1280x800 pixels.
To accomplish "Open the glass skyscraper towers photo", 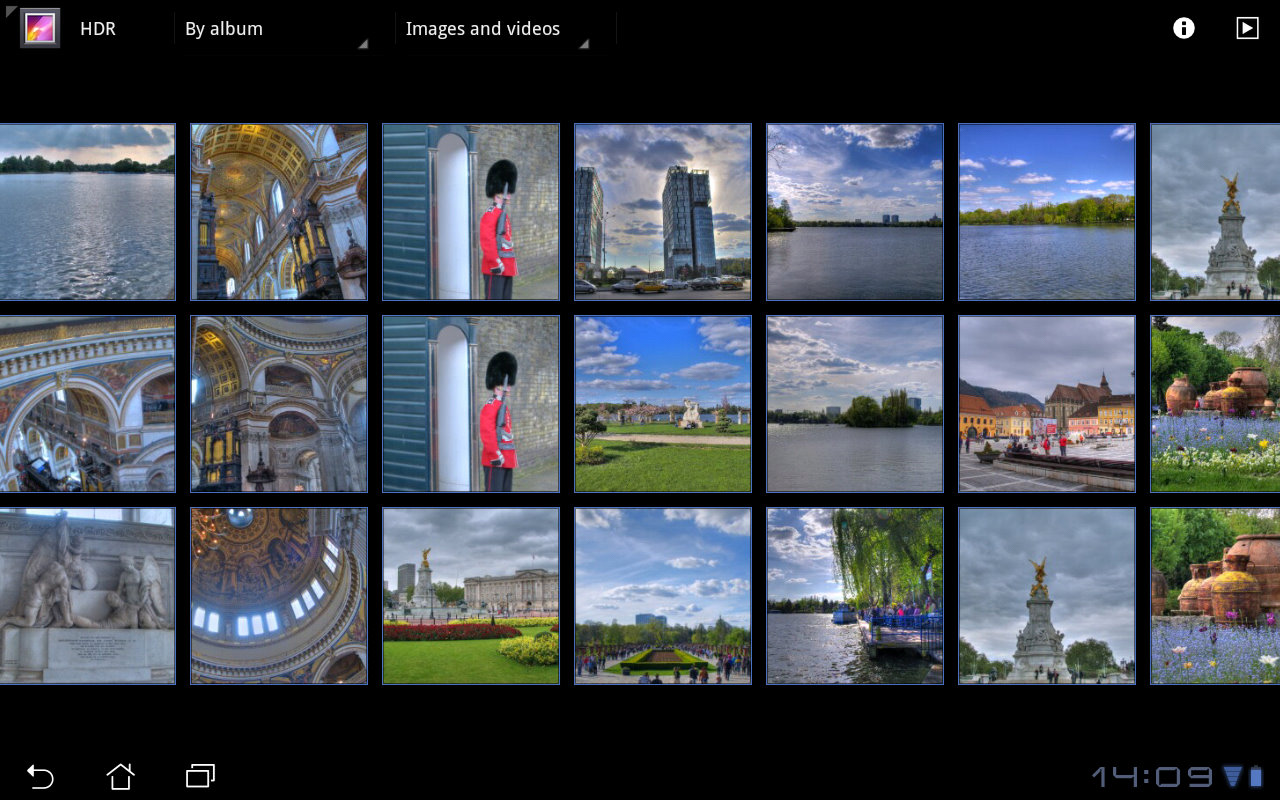I will point(663,212).
